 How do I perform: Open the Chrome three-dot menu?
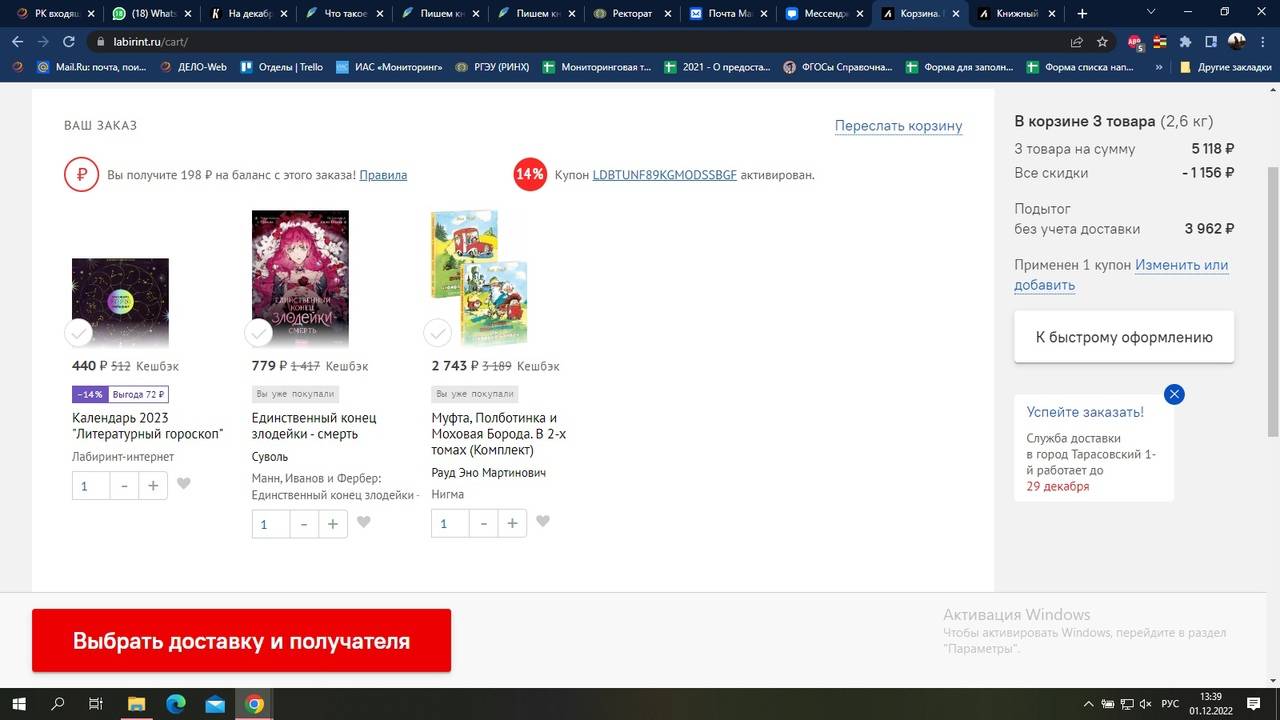pos(1263,42)
